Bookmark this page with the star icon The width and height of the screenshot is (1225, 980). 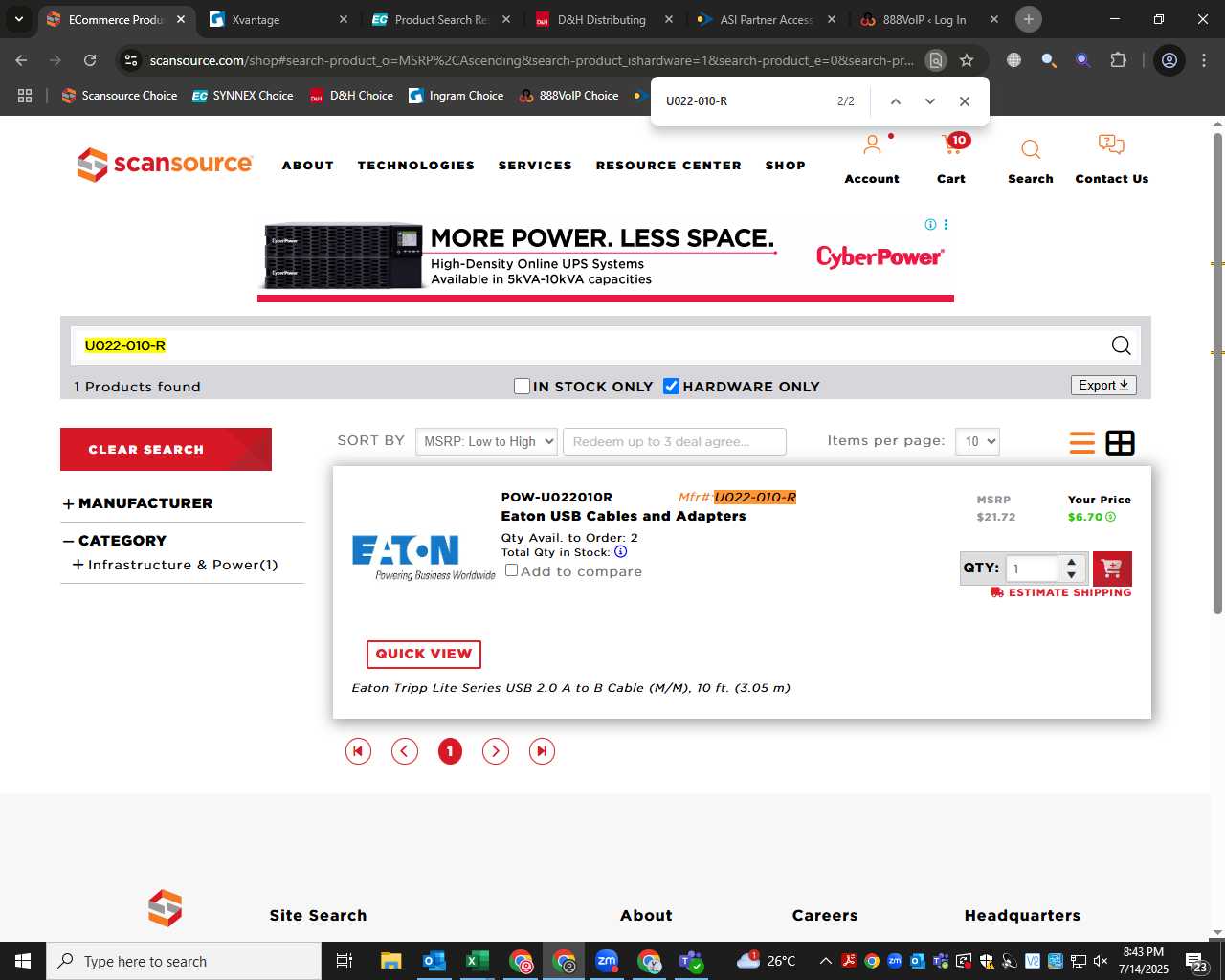pos(967,60)
